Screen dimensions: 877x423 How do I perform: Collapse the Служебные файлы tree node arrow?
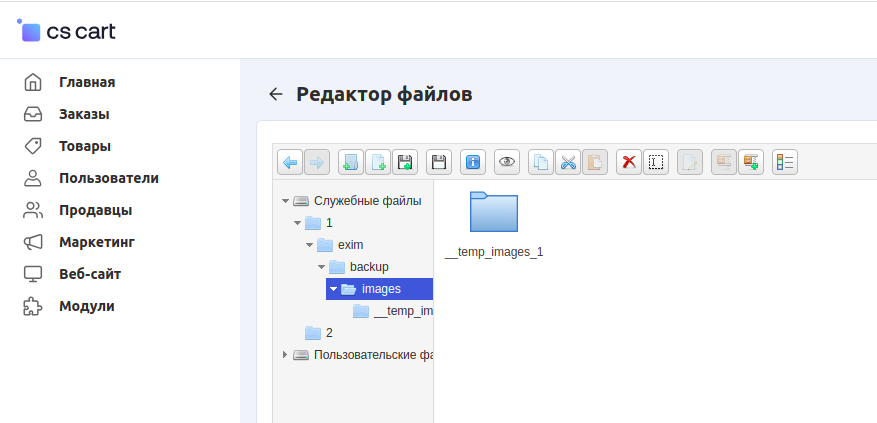pos(285,201)
